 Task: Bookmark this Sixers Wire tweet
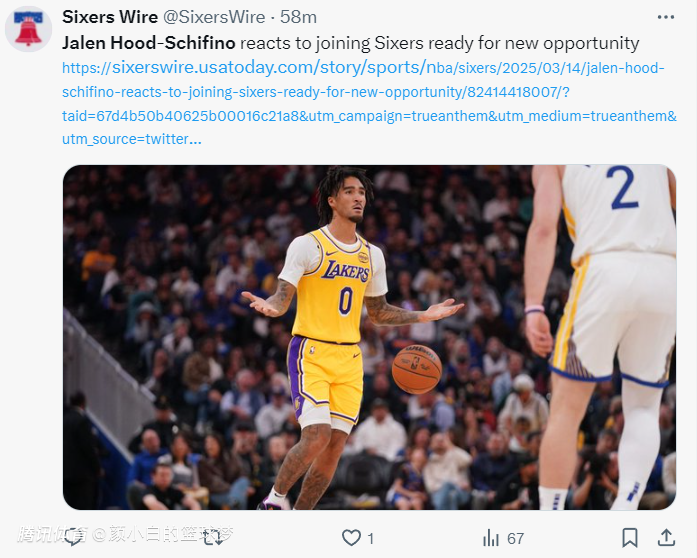(x=630, y=538)
